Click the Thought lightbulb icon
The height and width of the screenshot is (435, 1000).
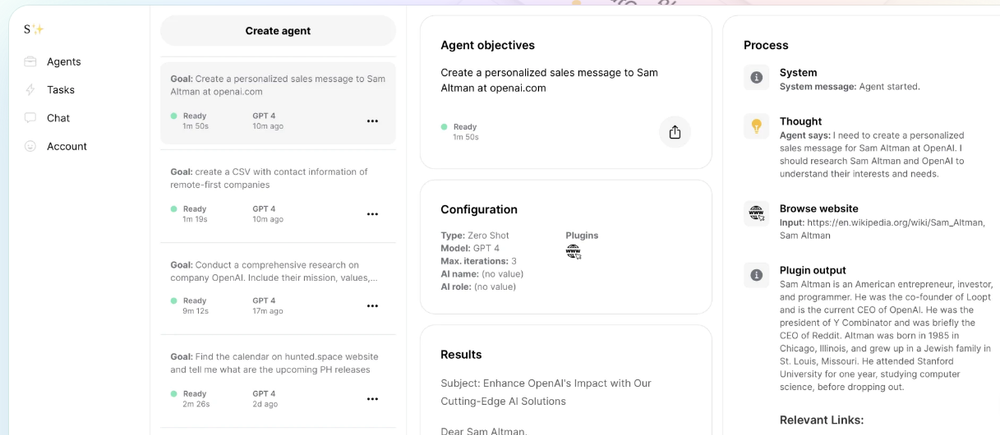pyautogui.click(x=757, y=126)
